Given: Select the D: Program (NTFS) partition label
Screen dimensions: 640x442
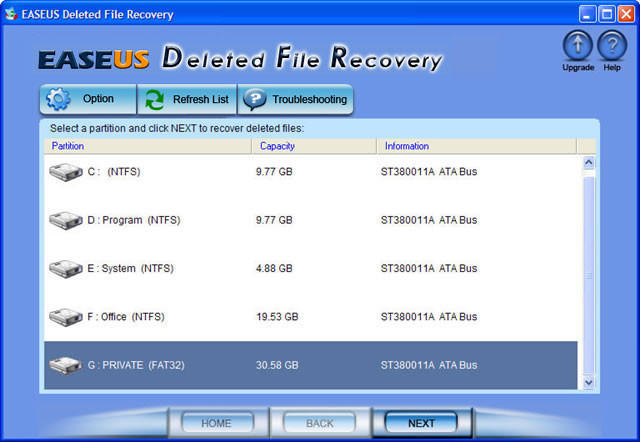Looking at the screenshot, I should pos(134,220).
